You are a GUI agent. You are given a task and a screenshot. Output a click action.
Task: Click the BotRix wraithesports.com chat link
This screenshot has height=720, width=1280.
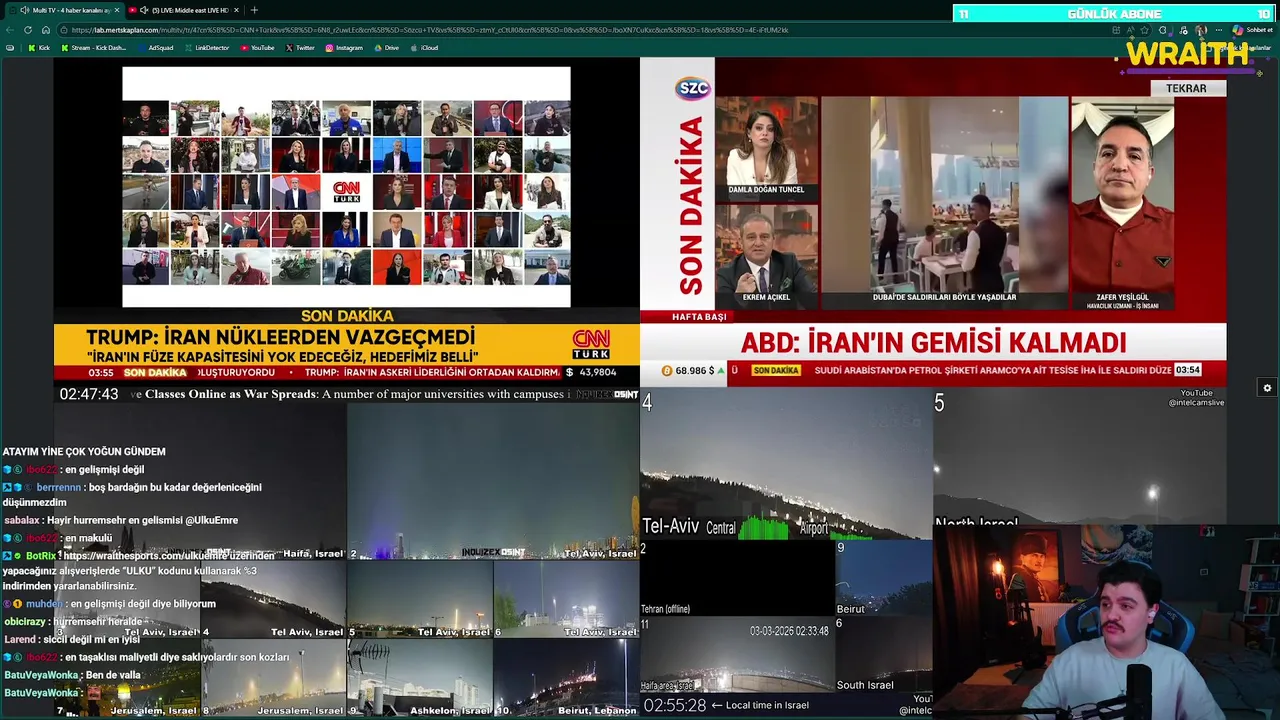(x=168, y=555)
